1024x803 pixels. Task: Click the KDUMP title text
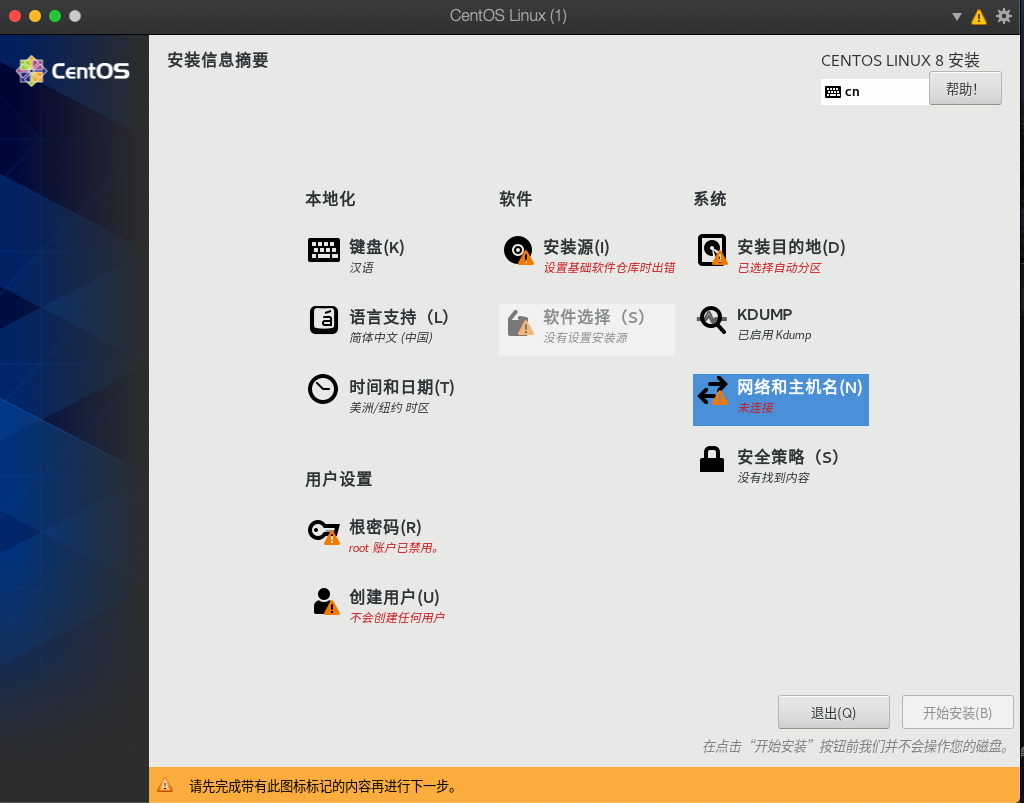coord(764,315)
